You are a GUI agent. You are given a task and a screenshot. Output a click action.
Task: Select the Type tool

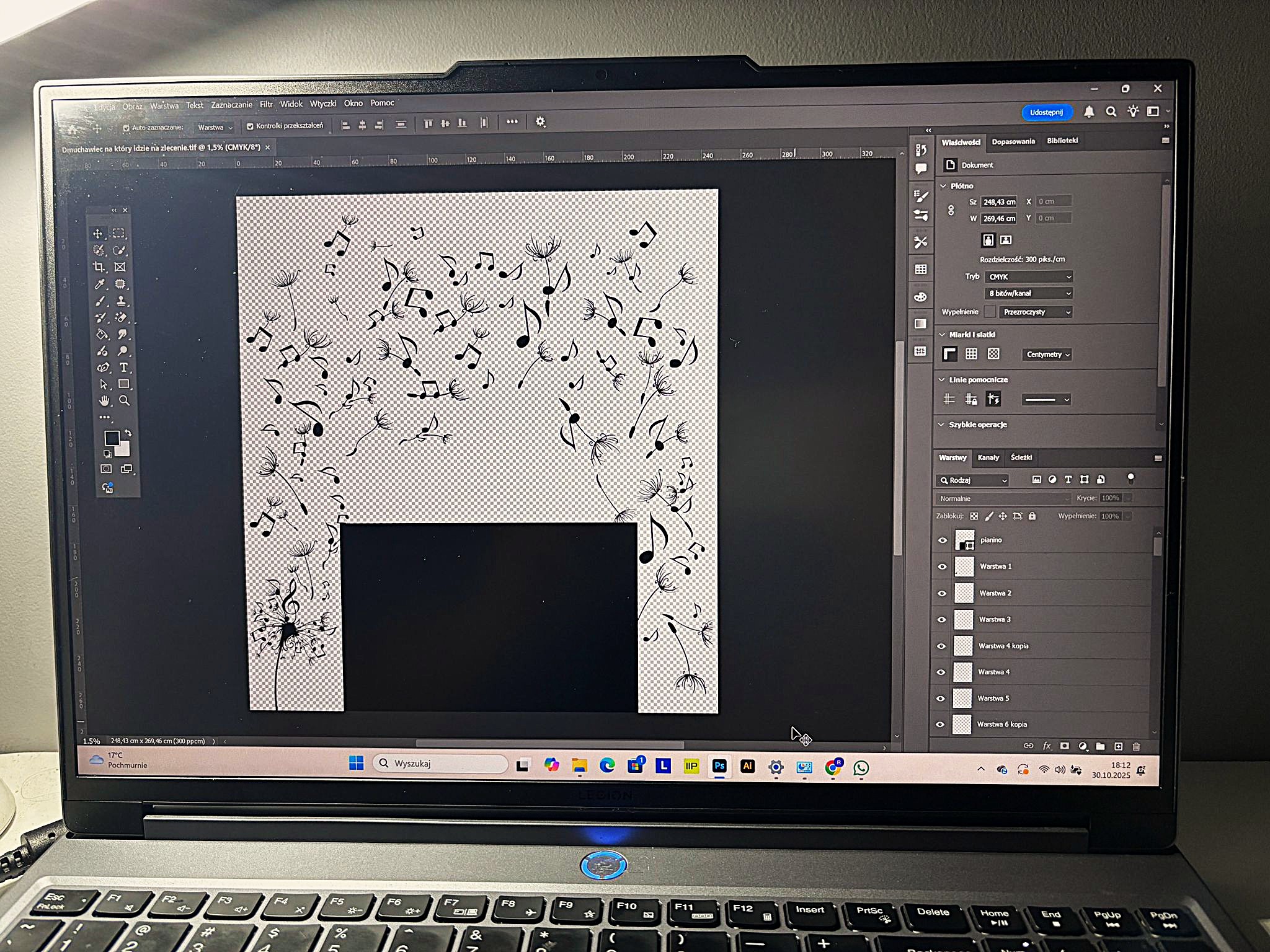point(123,367)
